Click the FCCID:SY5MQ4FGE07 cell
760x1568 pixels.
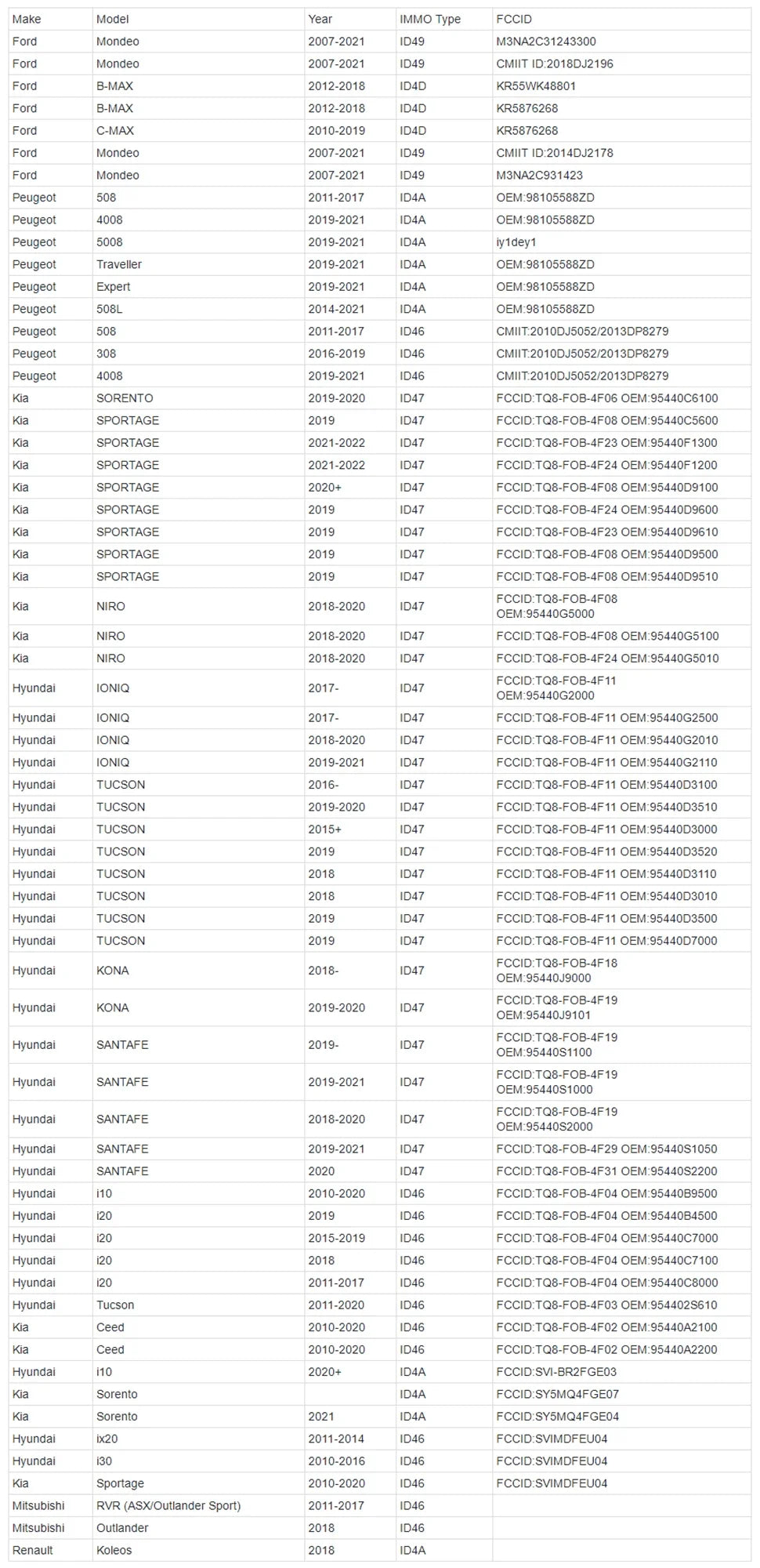click(x=558, y=1394)
